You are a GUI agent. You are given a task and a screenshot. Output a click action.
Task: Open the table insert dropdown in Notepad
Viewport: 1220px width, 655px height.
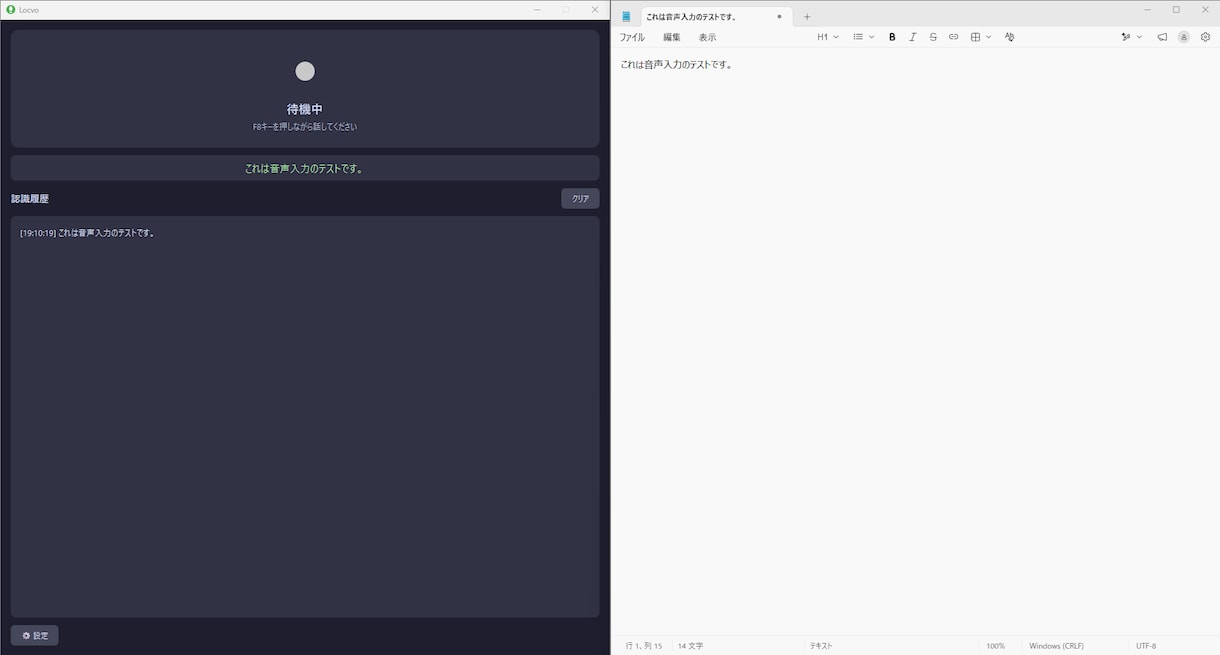pyautogui.click(x=981, y=37)
